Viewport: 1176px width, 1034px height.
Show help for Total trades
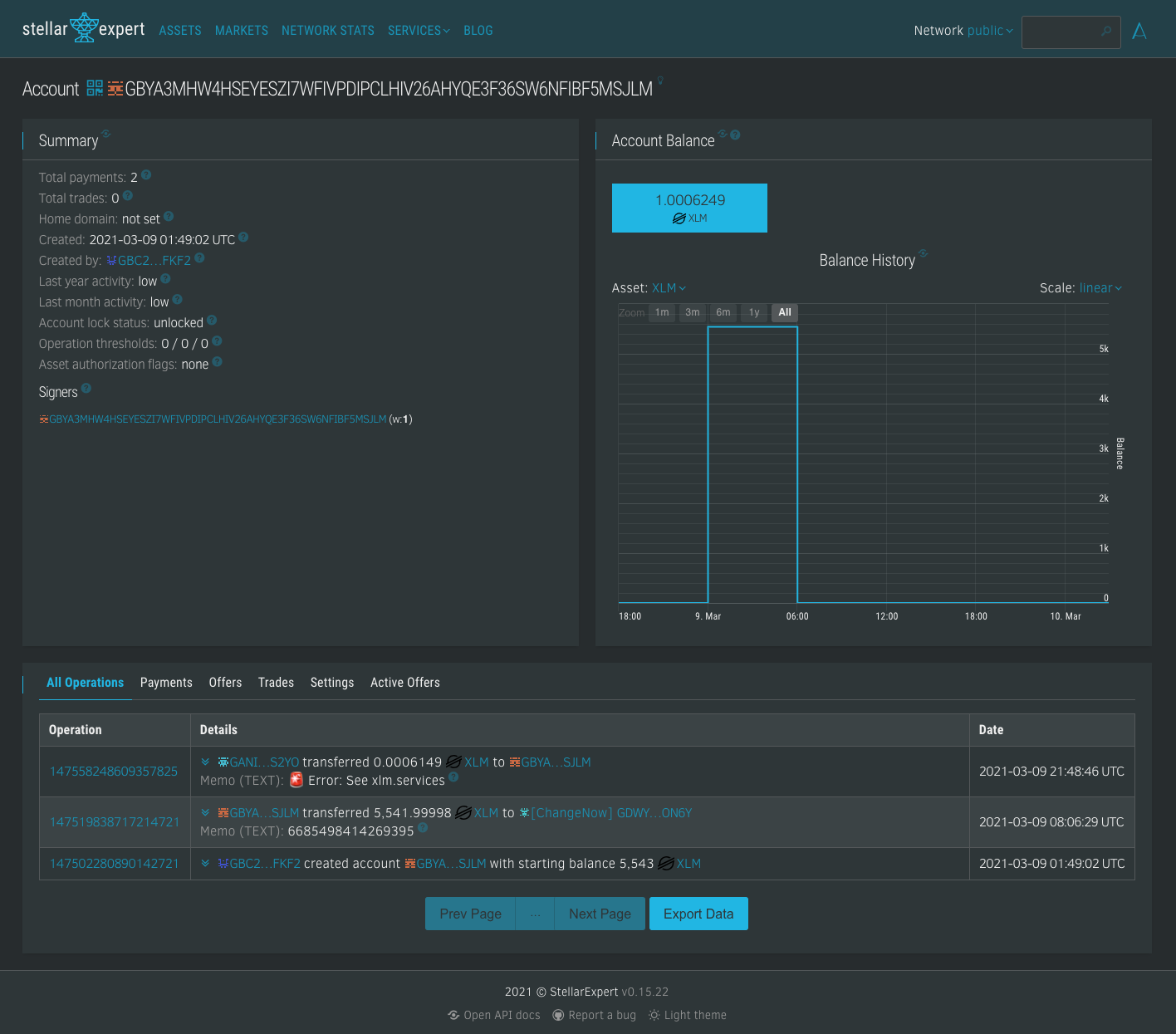click(x=128, y=196)
